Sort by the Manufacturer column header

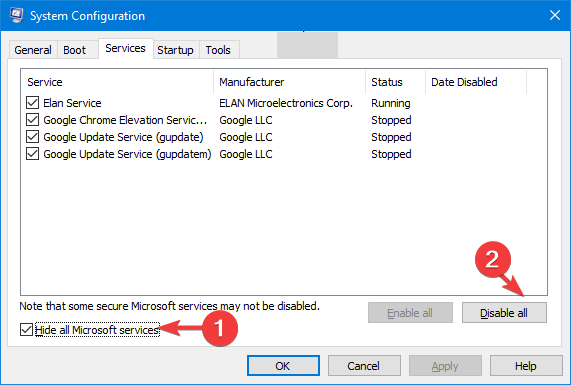click(x=290, y=82)
